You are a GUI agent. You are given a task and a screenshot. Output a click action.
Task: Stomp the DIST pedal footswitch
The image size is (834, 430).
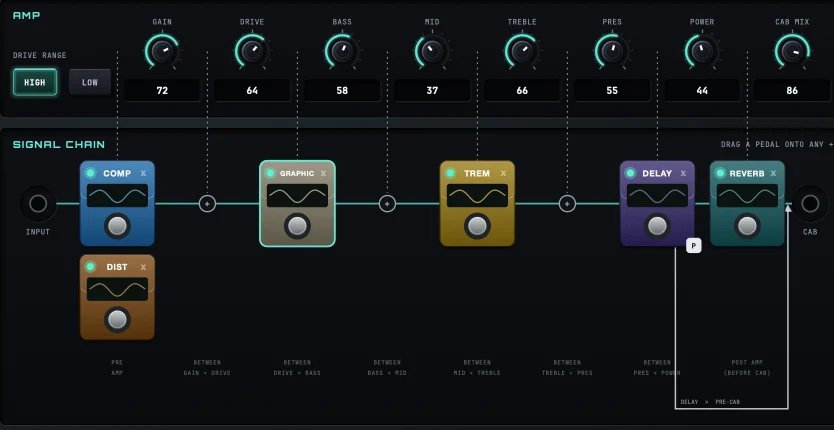(x=118, y=320)
